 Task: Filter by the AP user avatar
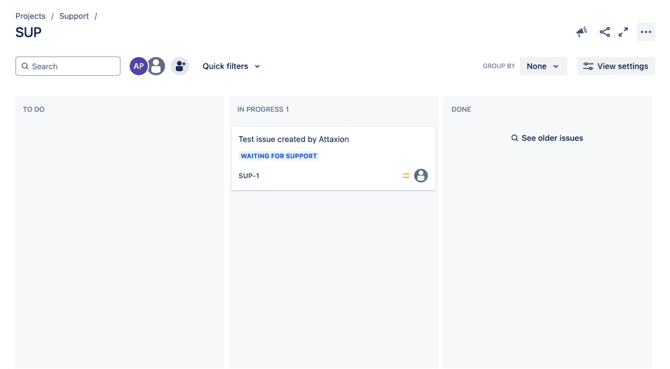click(x=138, y=66)
